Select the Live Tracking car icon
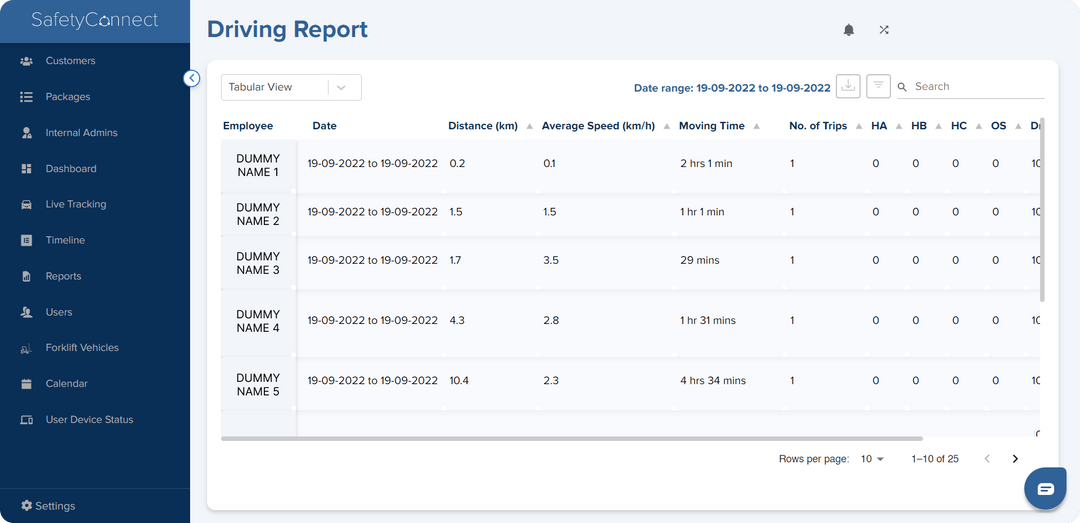The width and height of the screenshot is (1080, 523). (x=26, y=204)
